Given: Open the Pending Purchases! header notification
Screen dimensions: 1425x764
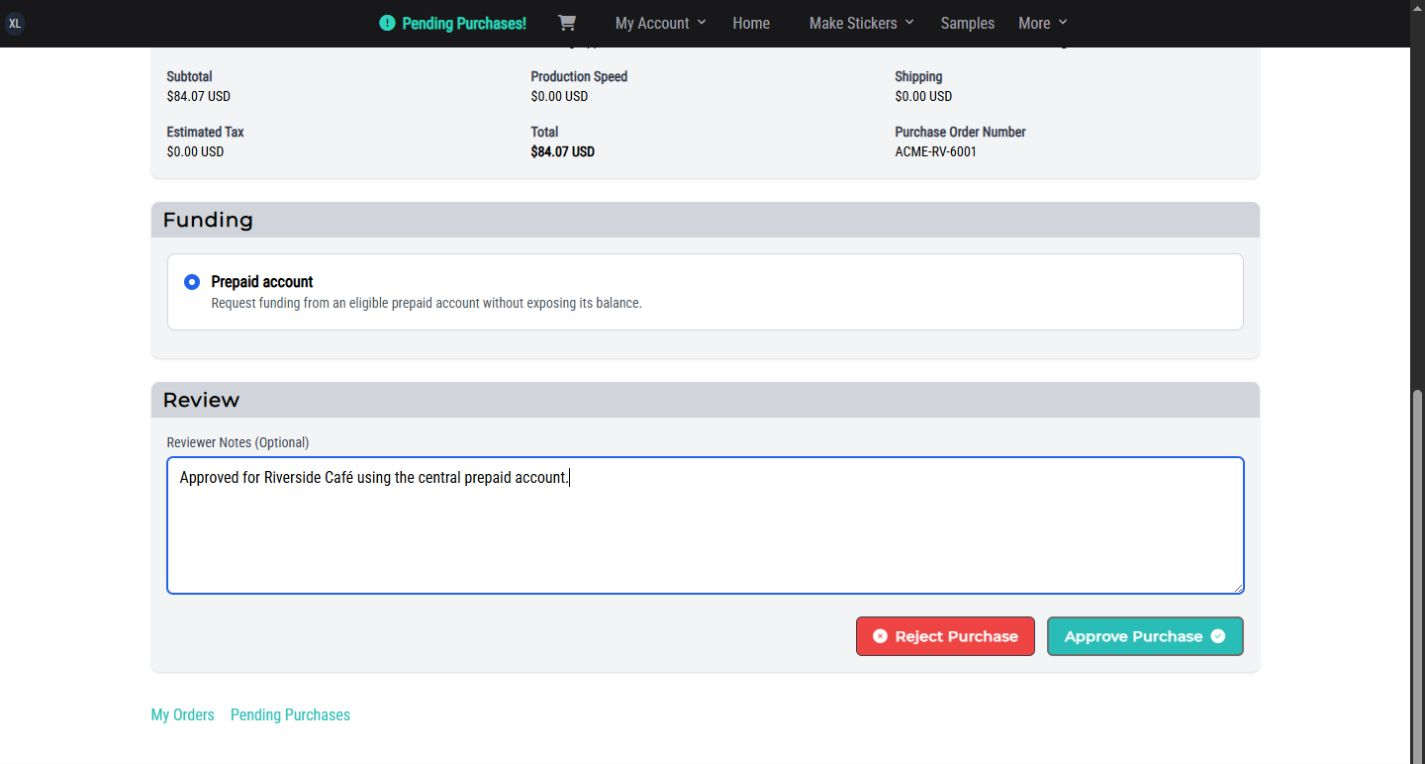Looking at the screenshot, I should coord(453,23).
